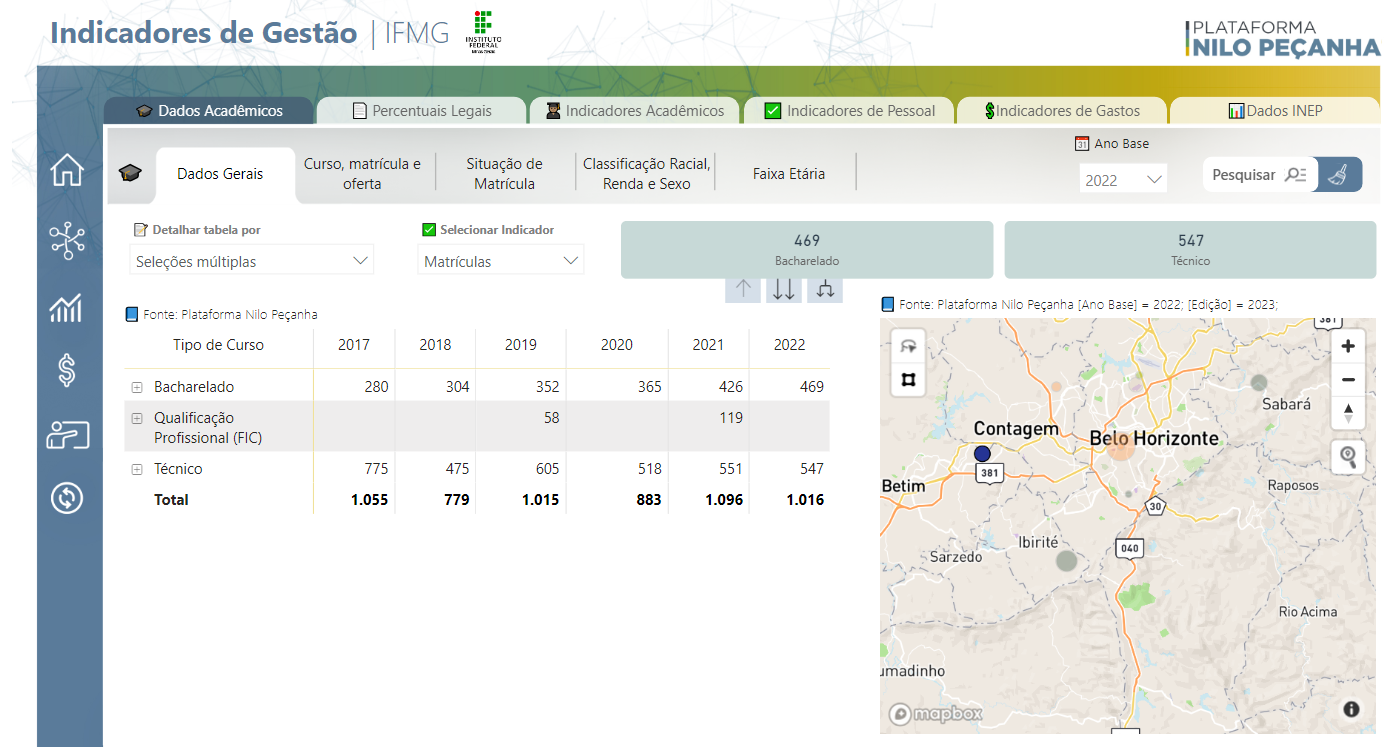Screen dimensions: 1387x747
Task: Open the Detalhar tabela por dropdown
Action: [251, 261]
